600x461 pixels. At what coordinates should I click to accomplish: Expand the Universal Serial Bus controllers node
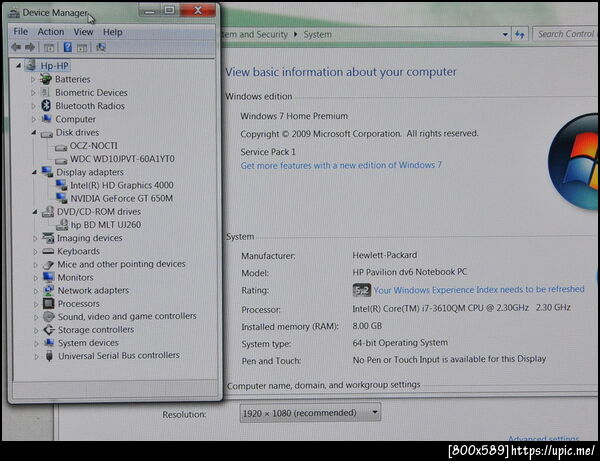(36, 357)
